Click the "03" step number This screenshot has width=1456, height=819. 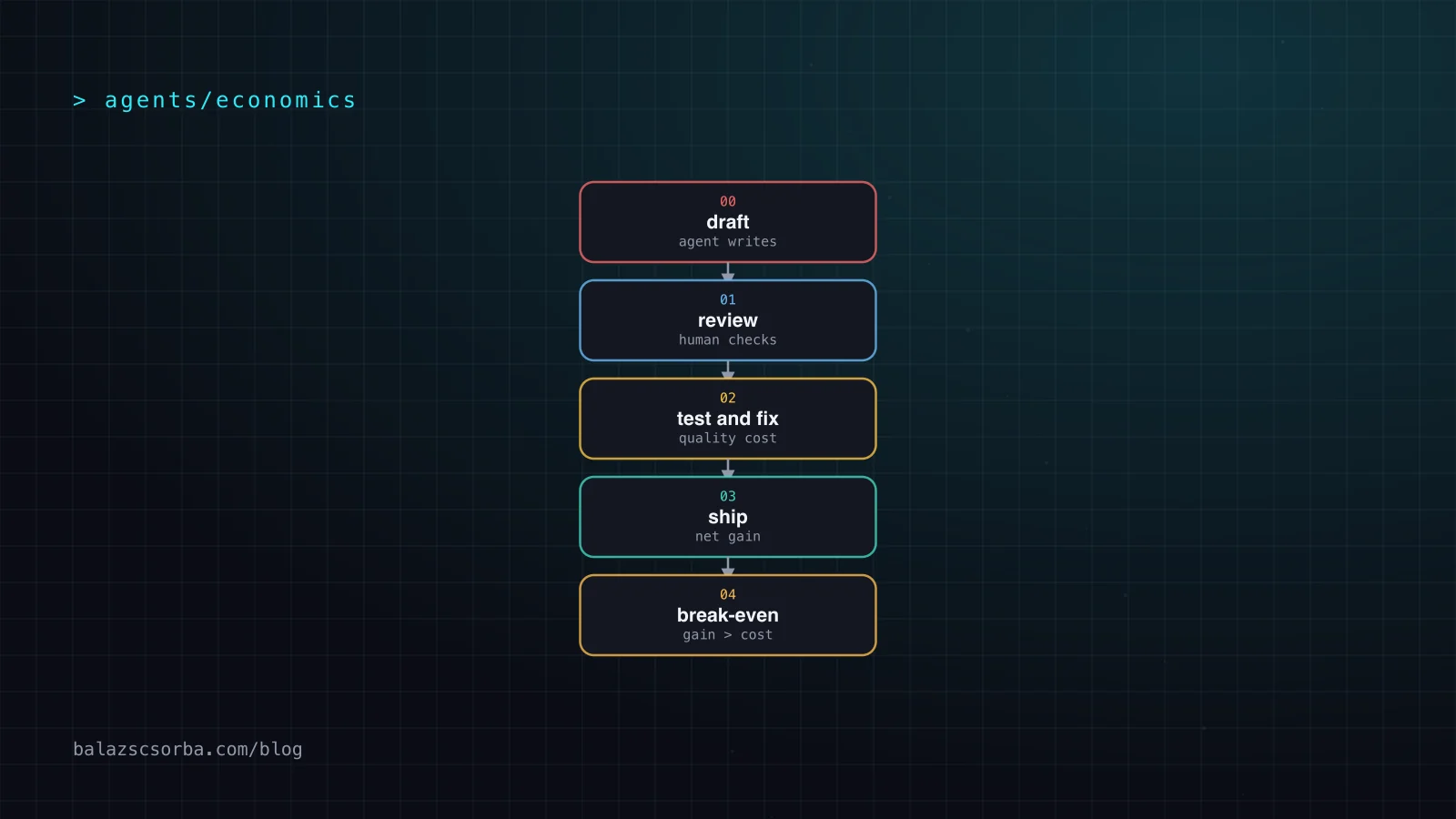pos(728,497)
